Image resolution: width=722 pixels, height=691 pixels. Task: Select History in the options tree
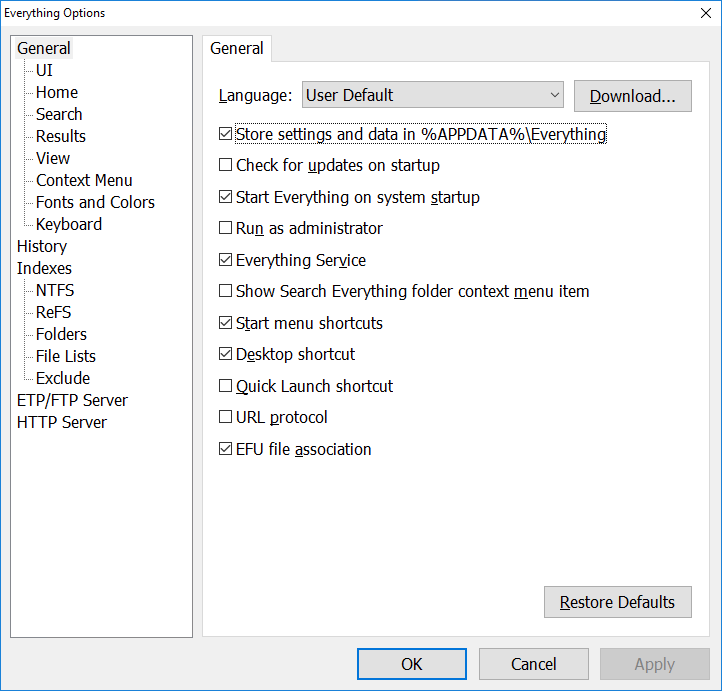pyautogui.click(x=42, y=246)
